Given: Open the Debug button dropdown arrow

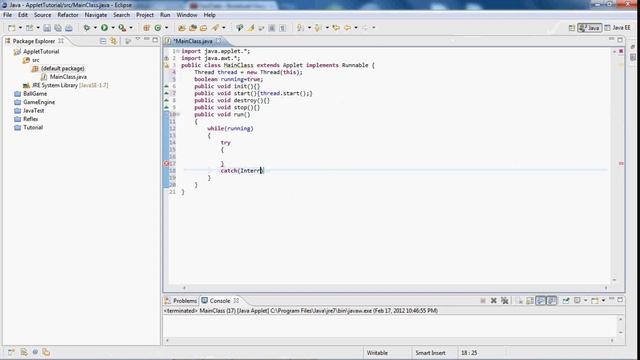Looking at the screenshot, I should (x=95, y=28).
